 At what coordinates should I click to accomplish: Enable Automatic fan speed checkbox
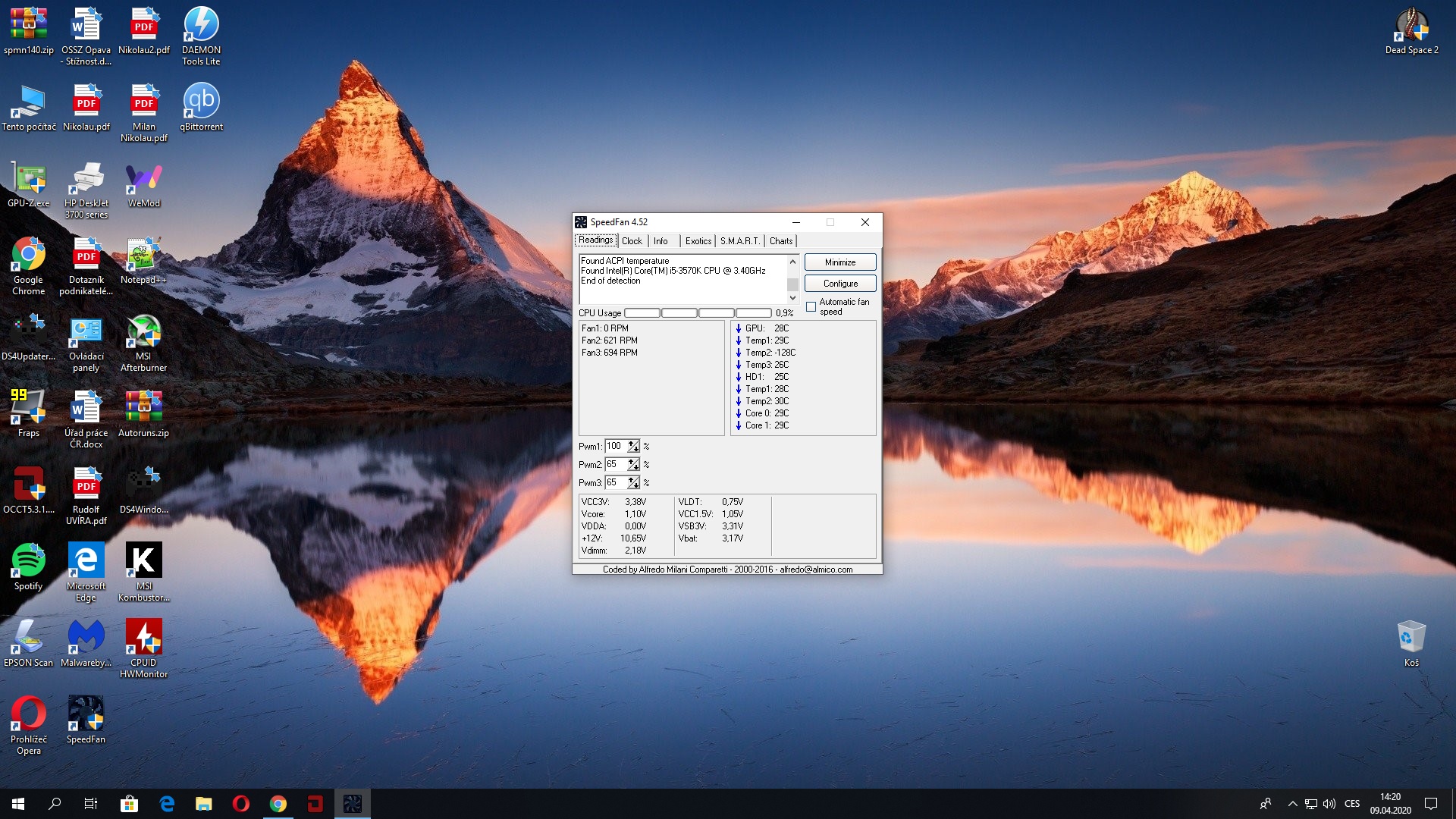click(x=811, y=306)
